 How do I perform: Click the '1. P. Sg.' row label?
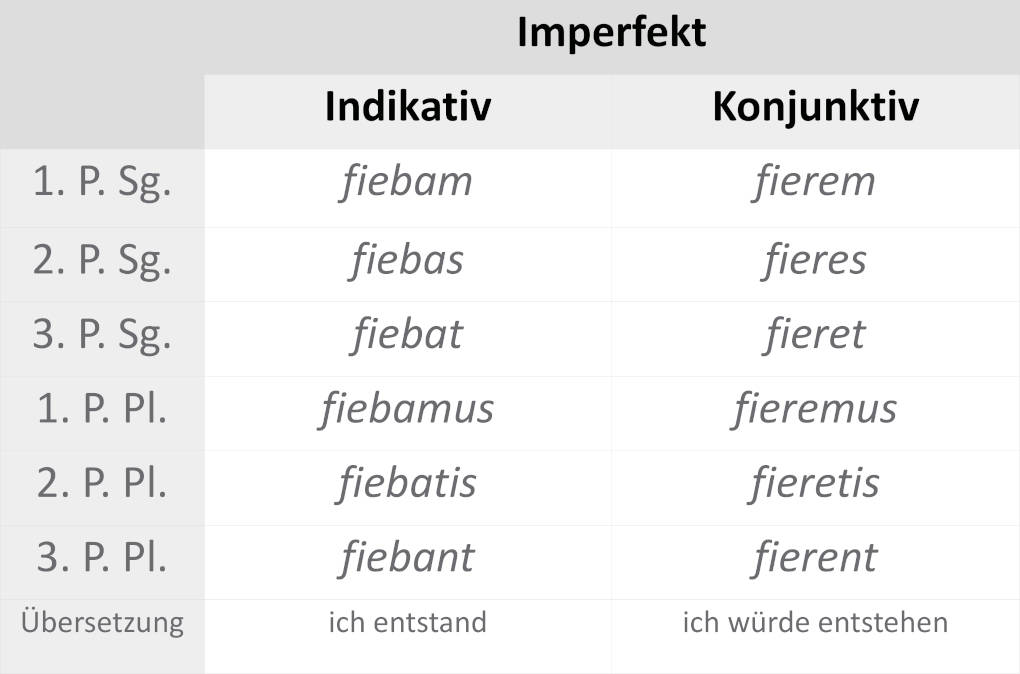click(x=102, y=184)
